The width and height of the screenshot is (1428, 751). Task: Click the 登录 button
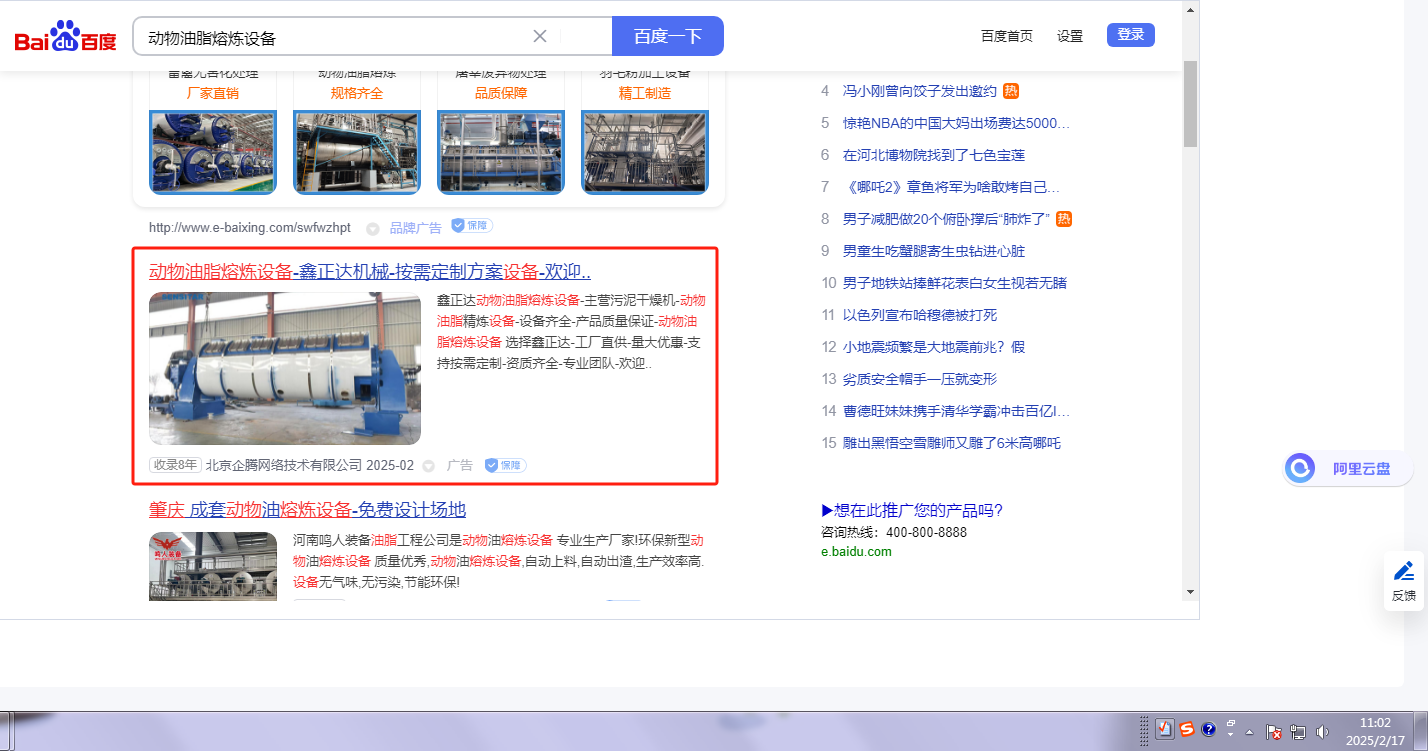point(1131,35)
